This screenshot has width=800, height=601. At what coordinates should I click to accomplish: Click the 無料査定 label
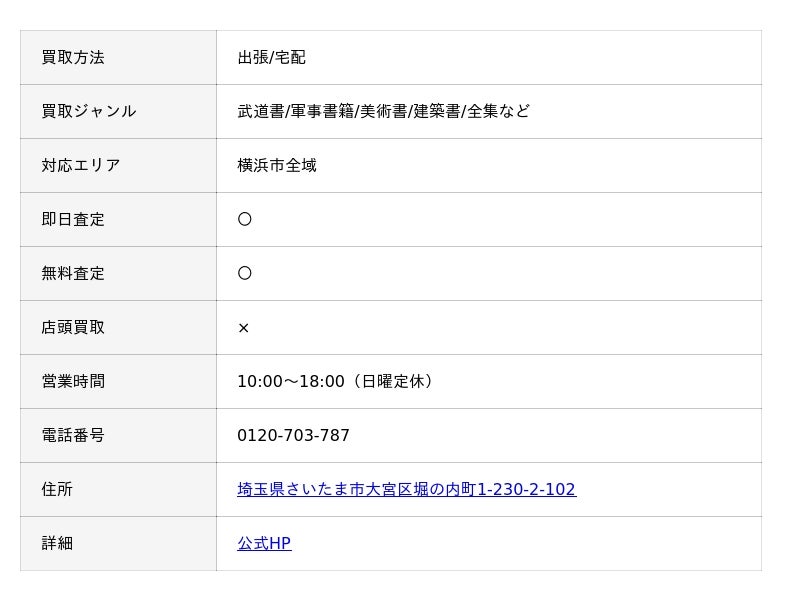point(73,273)
